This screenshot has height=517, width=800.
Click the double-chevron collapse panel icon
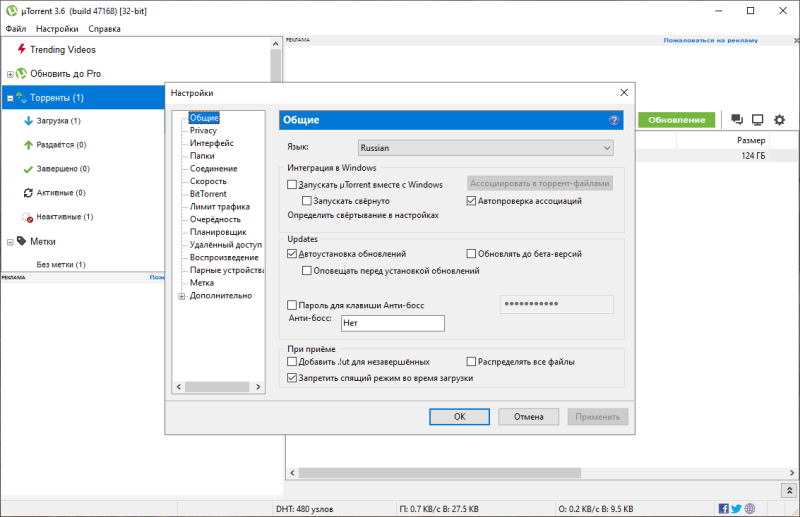click(789, 490)
